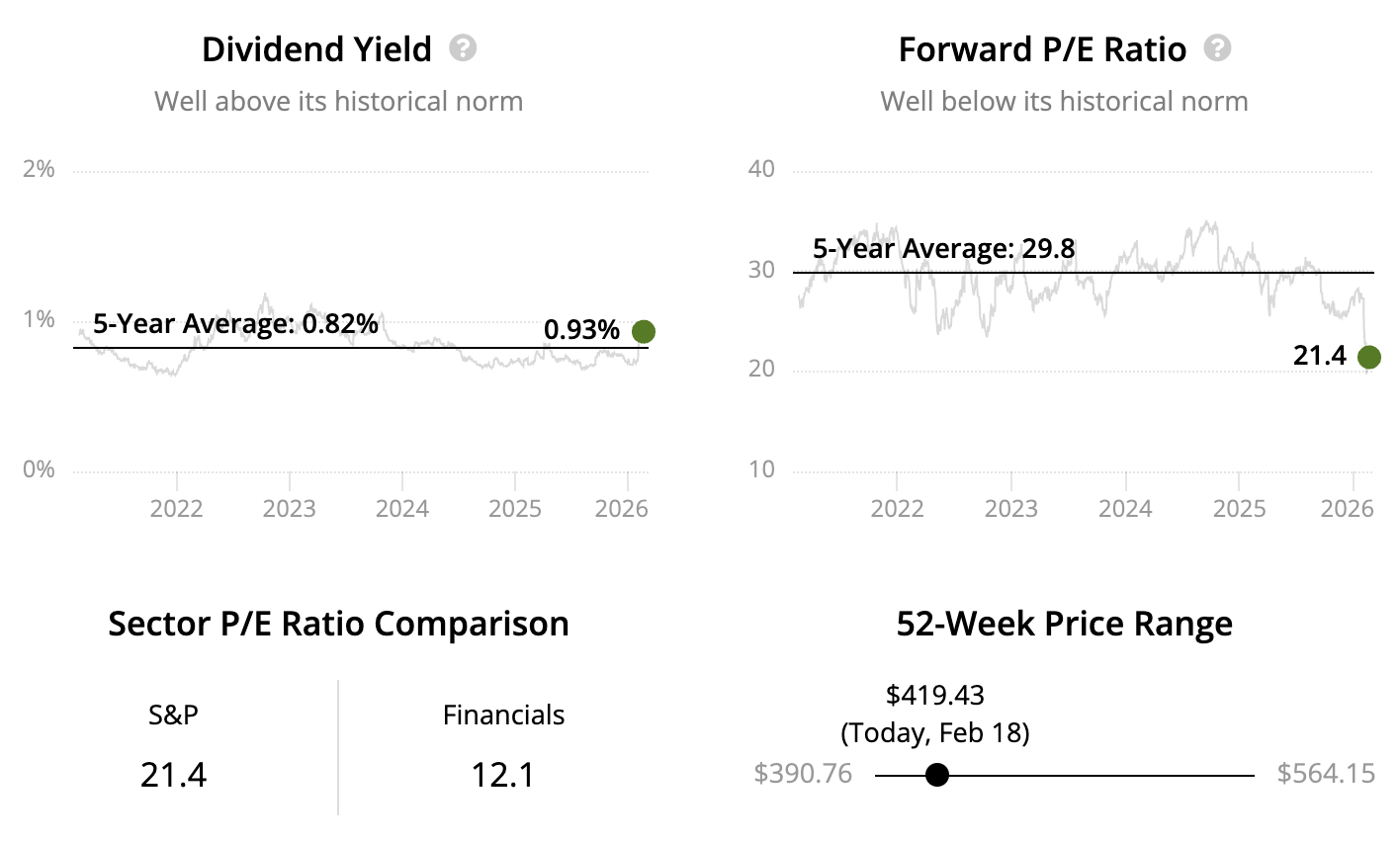The image size is (1400, 842).
Task: Click the Dividend Yield help question-mark icon
Action: [x=463, y=48]
